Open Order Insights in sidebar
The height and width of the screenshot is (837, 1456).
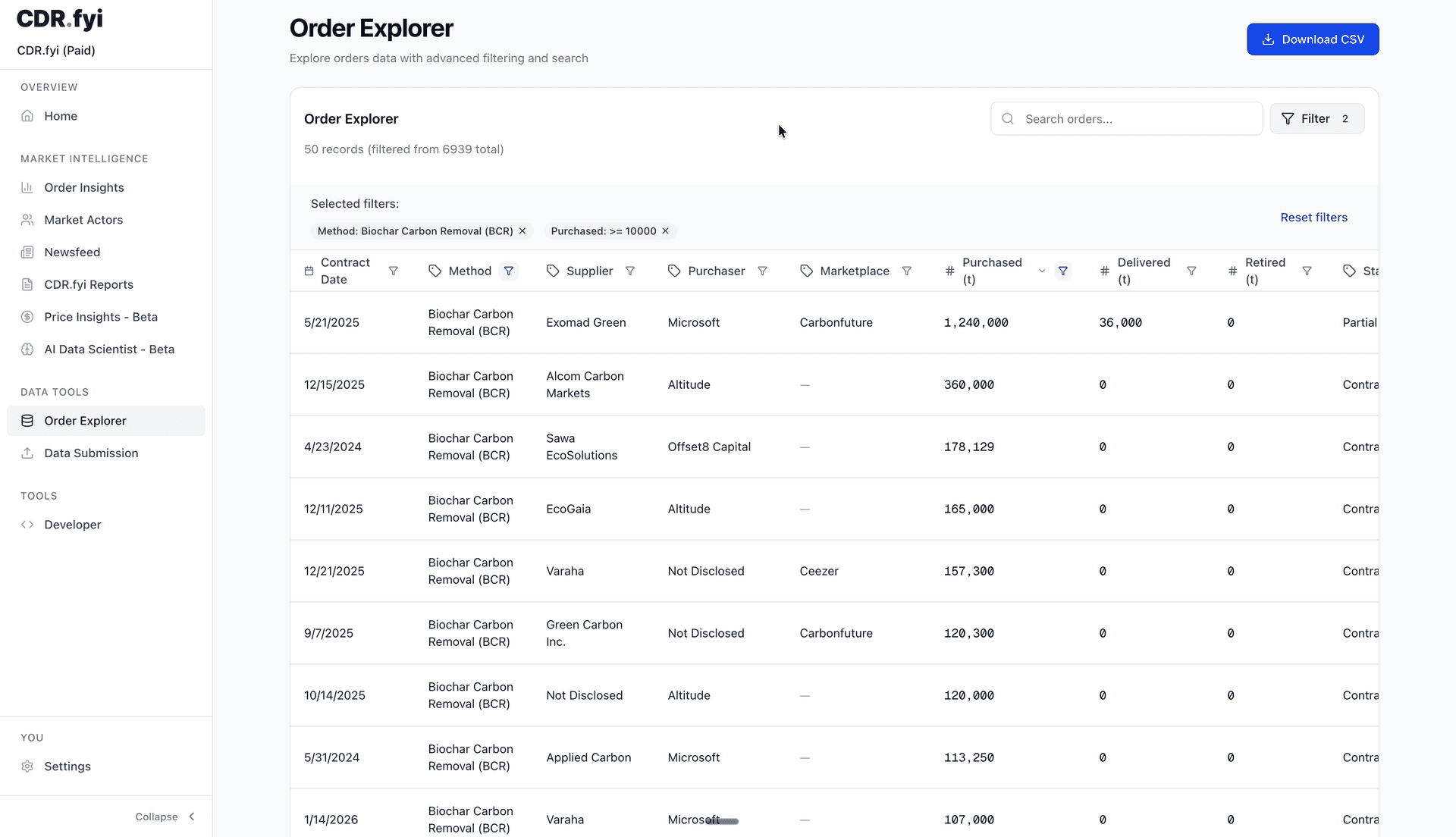tap(83, 187)
